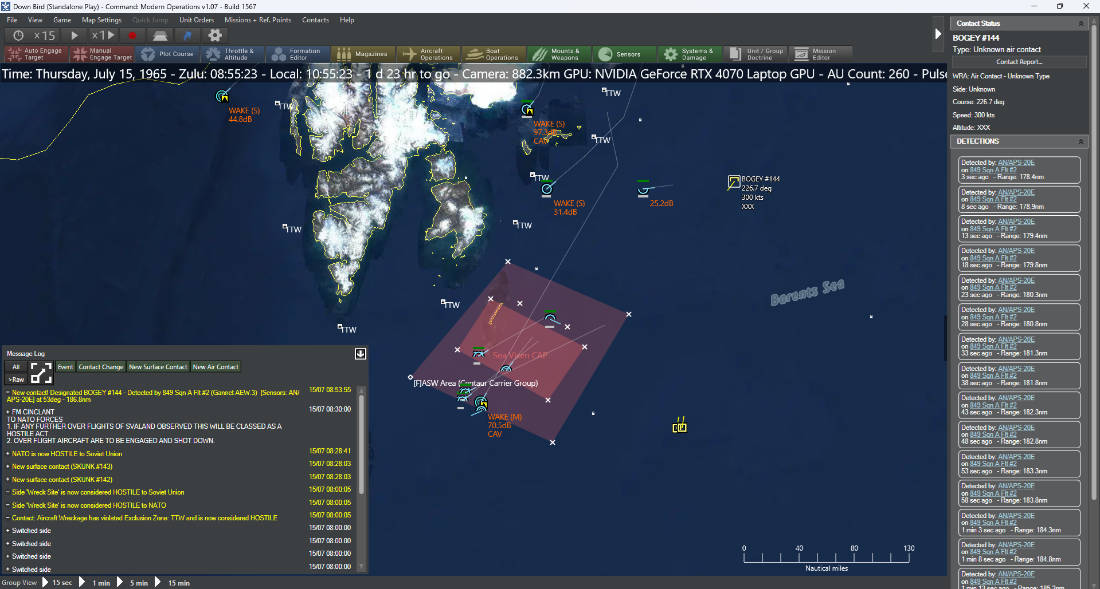Toggle the New Surface Contact filter

158,367
